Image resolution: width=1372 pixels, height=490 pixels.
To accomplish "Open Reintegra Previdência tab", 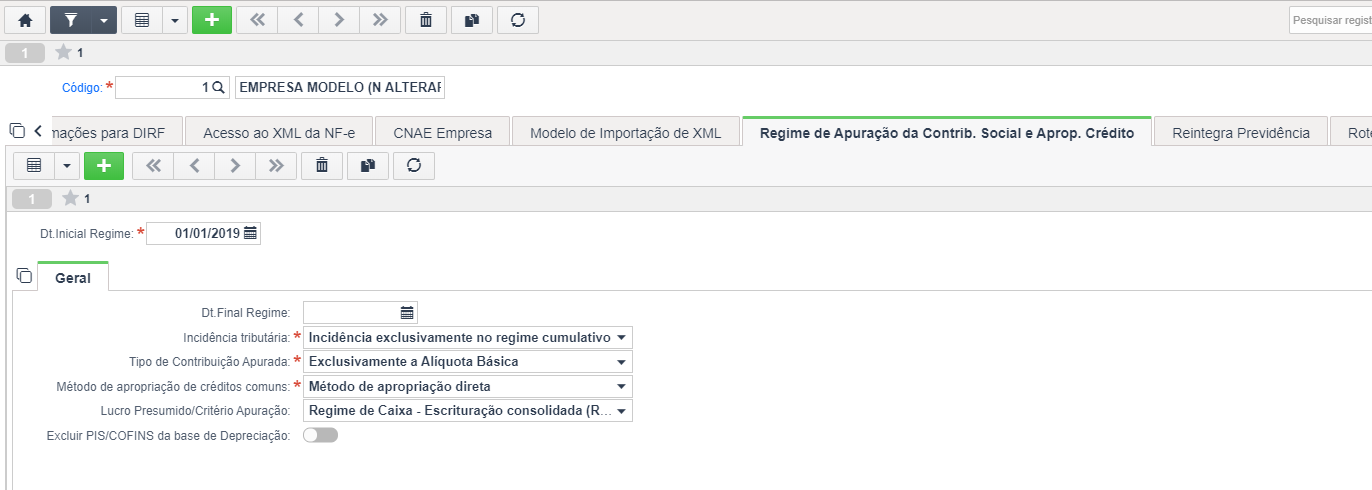I will (x=1241, y=132).
